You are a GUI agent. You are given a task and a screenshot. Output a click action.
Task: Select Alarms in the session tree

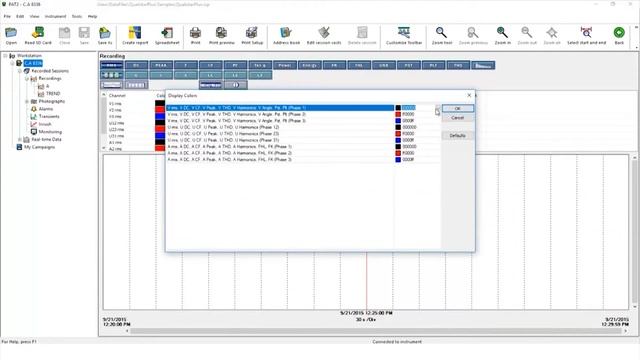coord(46,109)
